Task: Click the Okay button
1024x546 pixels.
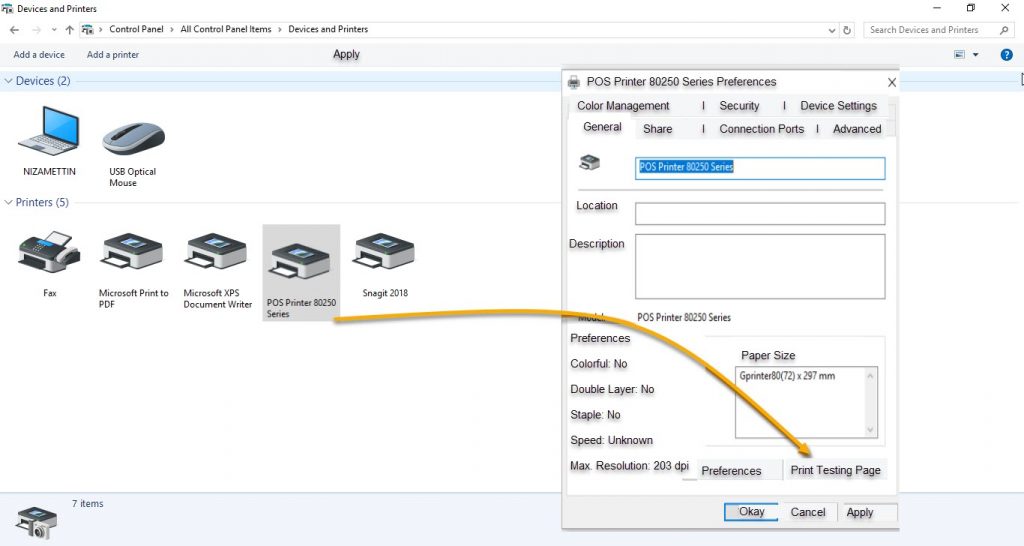Action: coord(751,512)
